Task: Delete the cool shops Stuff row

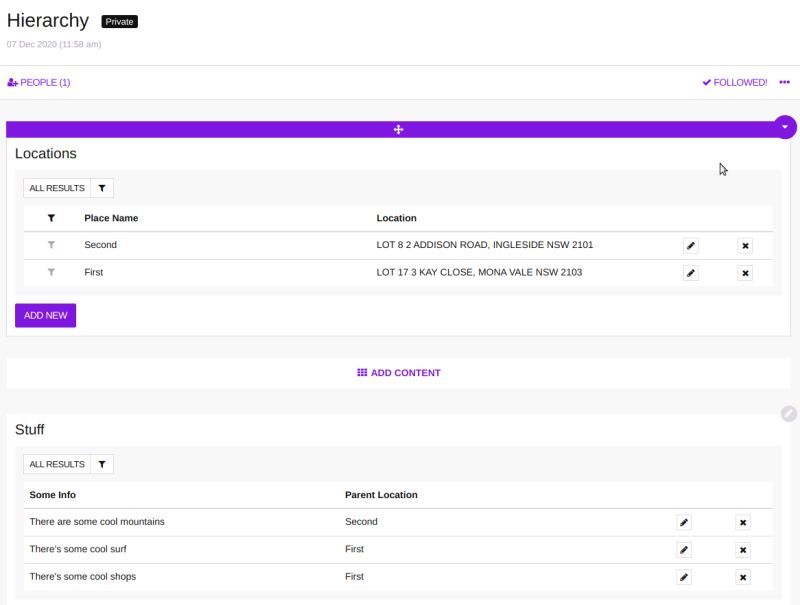Action: point(743,576)
